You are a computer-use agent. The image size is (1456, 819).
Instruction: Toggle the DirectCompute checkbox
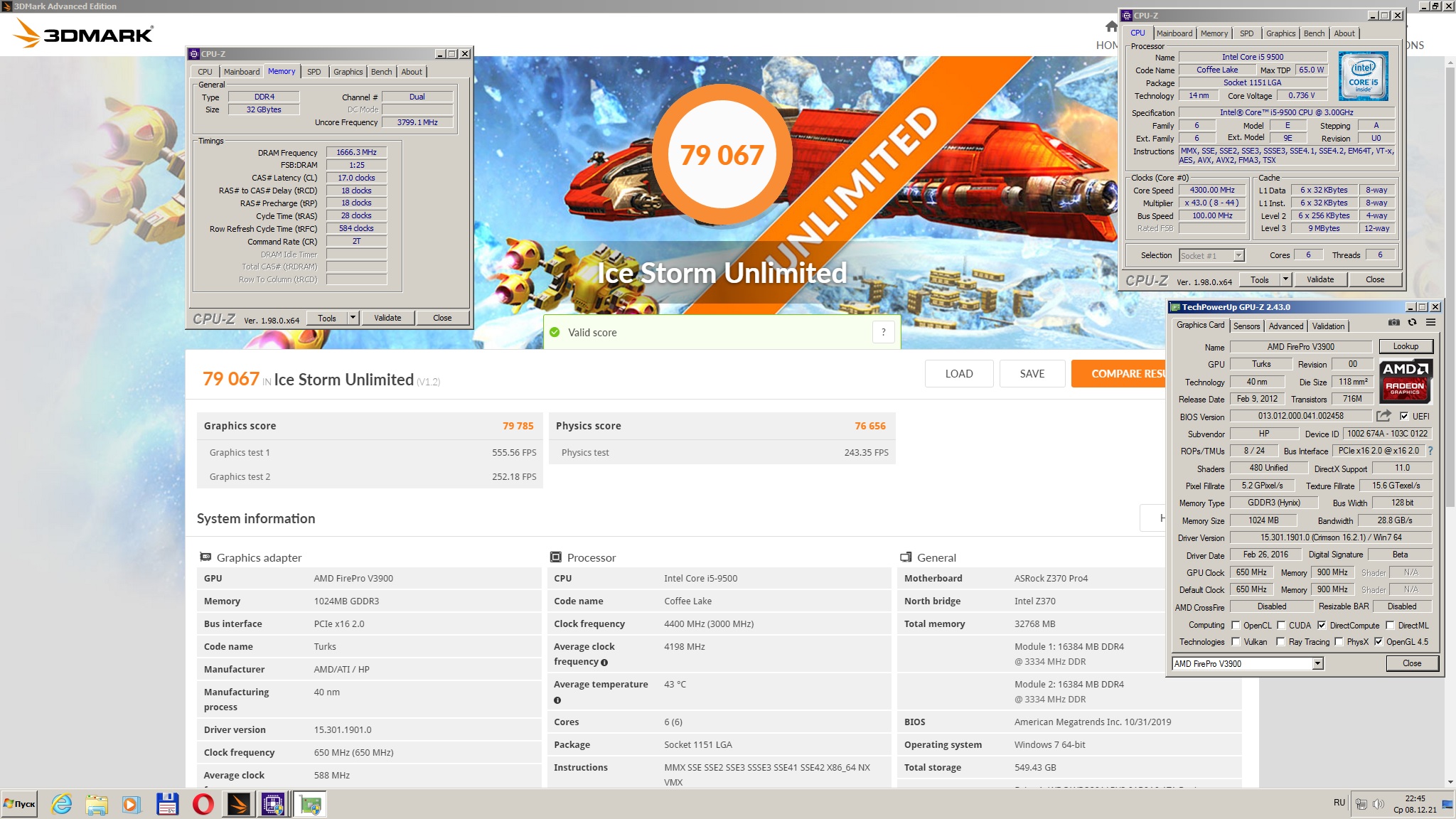pyautogui.click(x=1322, y=625)
